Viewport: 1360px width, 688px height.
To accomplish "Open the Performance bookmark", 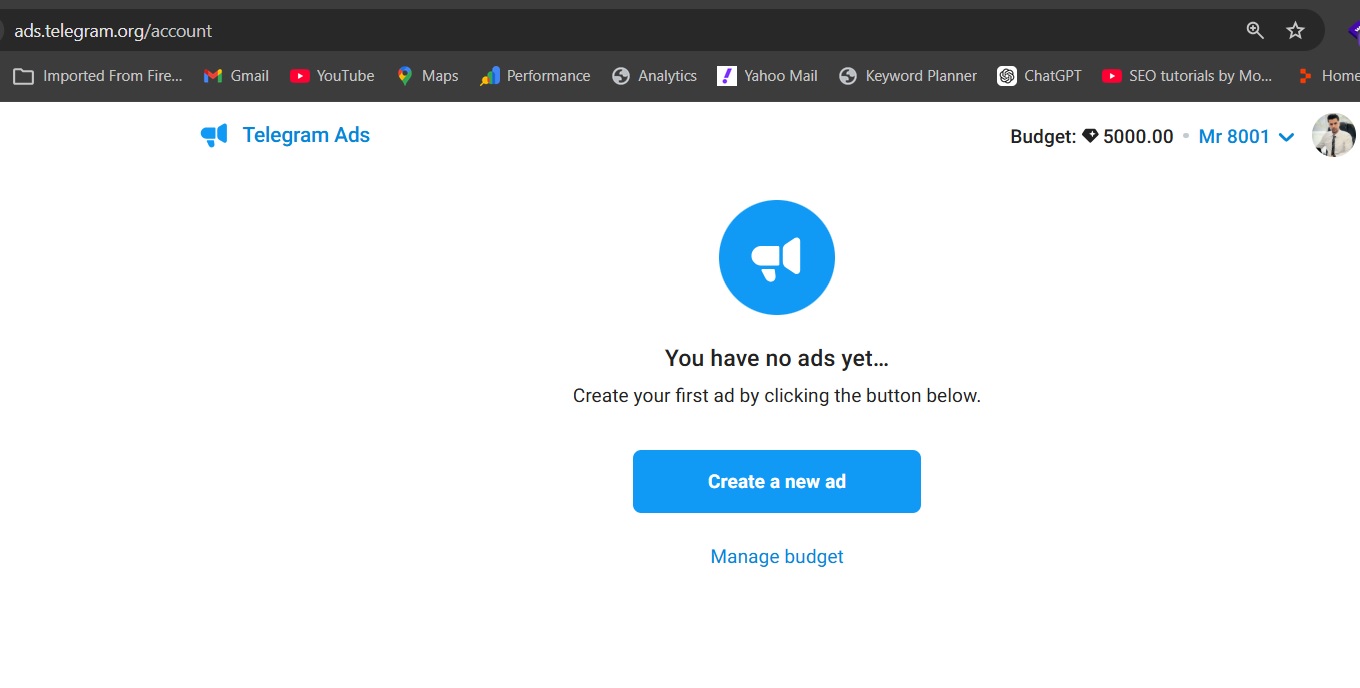I will (x=535, y=76).
